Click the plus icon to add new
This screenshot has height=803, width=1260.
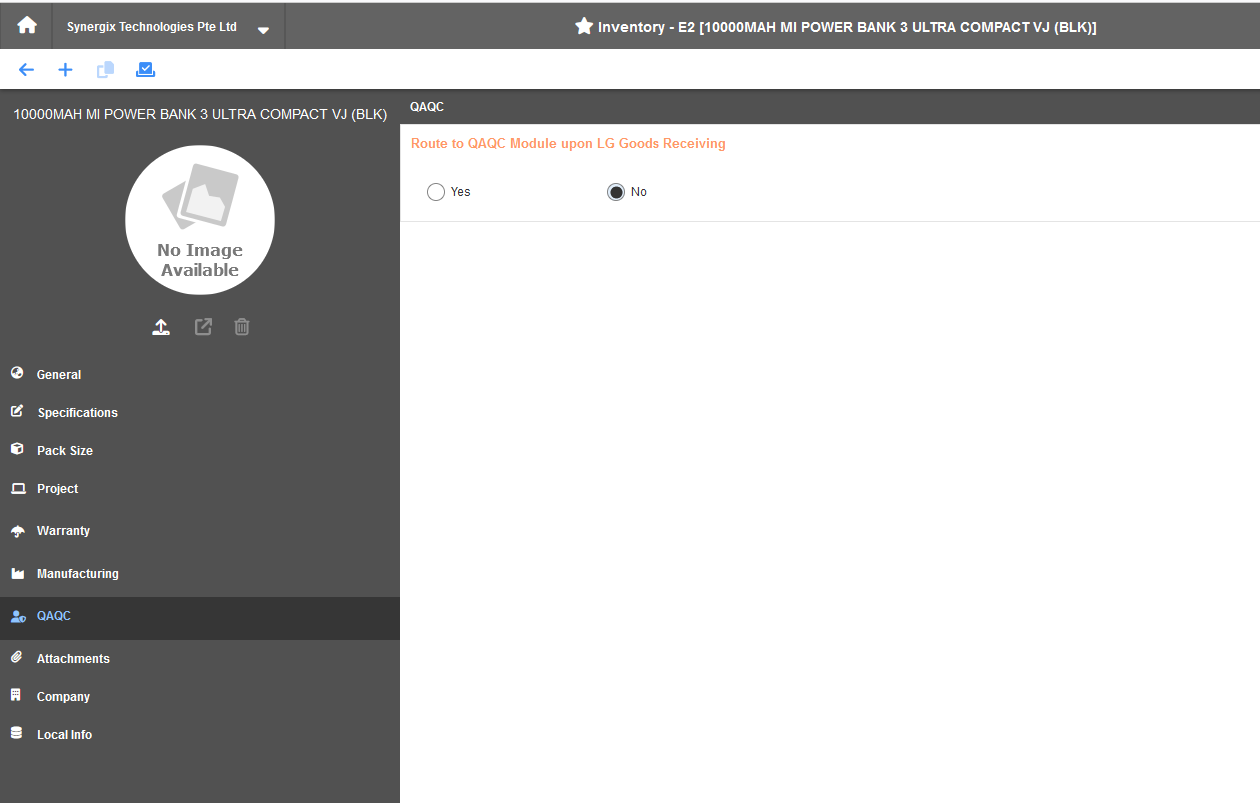[65, 70]
